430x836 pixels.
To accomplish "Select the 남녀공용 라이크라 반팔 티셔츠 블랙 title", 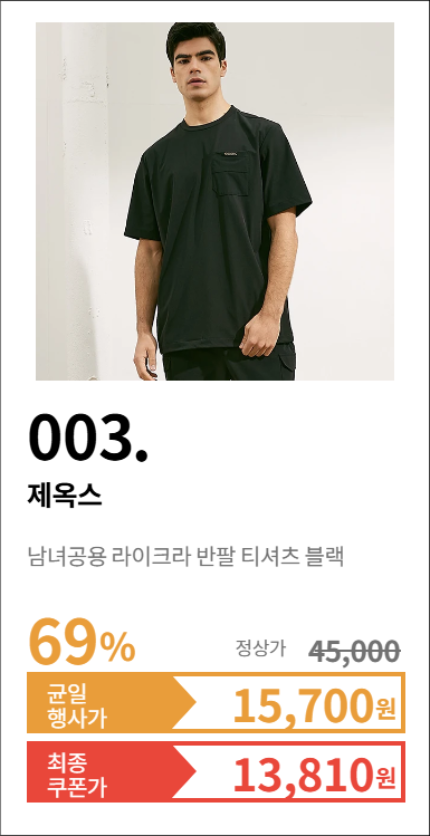I will pos(185,557).
